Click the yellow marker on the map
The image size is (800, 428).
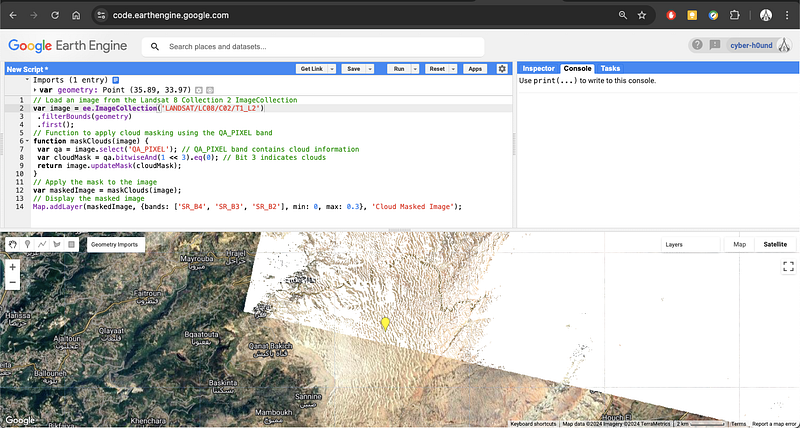tap(385, 323)
